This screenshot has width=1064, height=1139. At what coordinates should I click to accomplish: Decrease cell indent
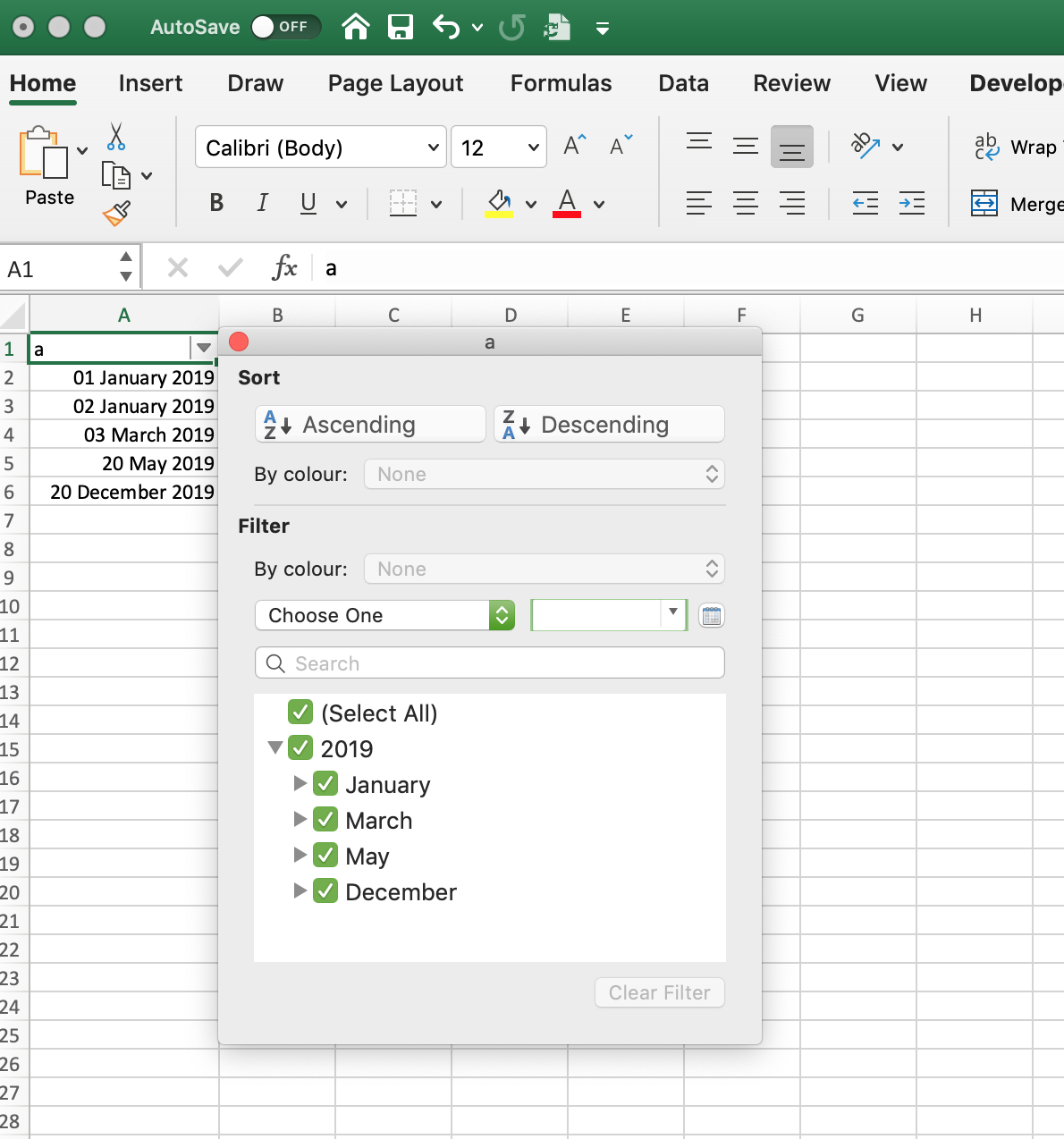[x=866, y=203]
